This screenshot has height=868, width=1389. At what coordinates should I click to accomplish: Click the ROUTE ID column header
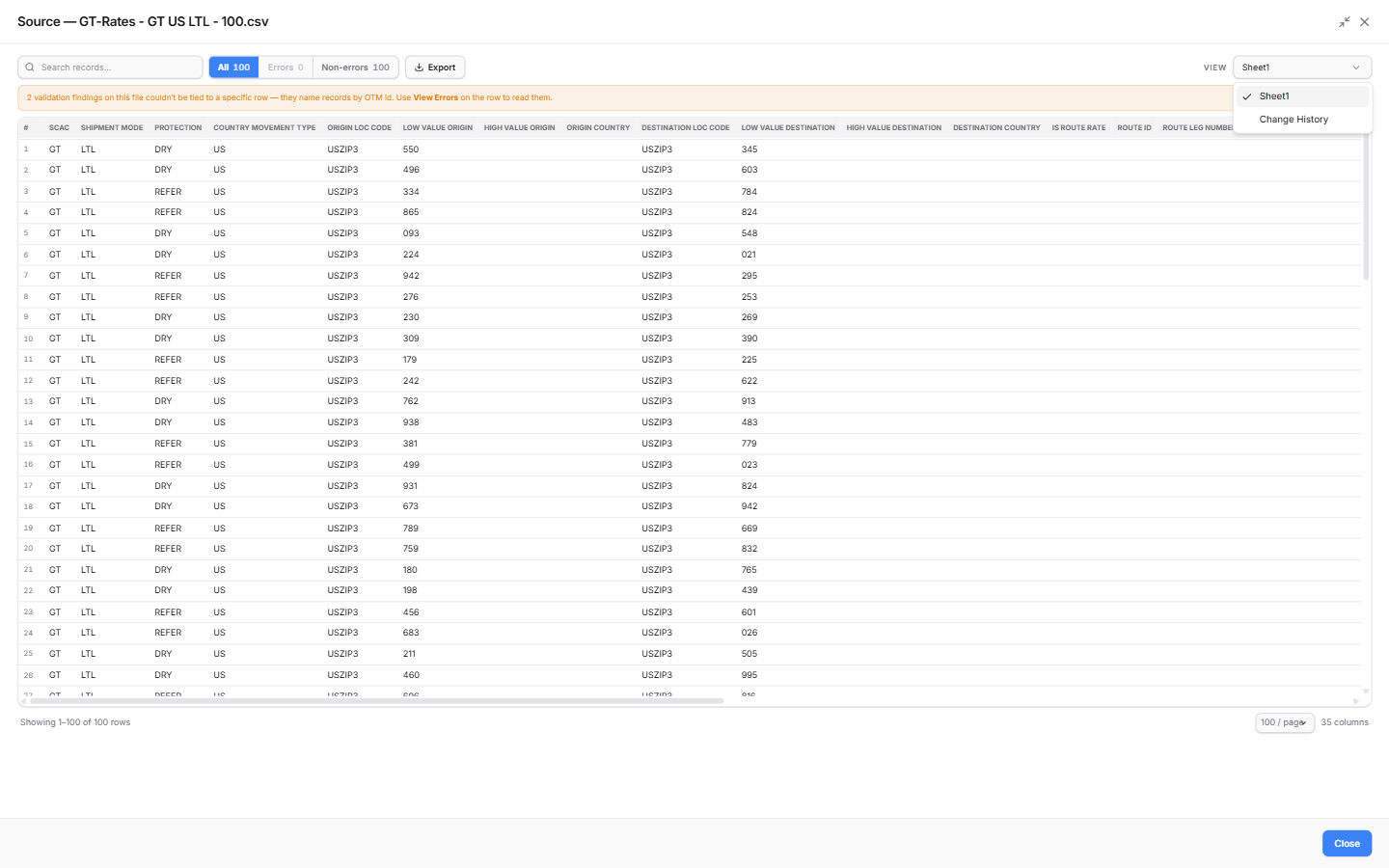click(1134, 127)
